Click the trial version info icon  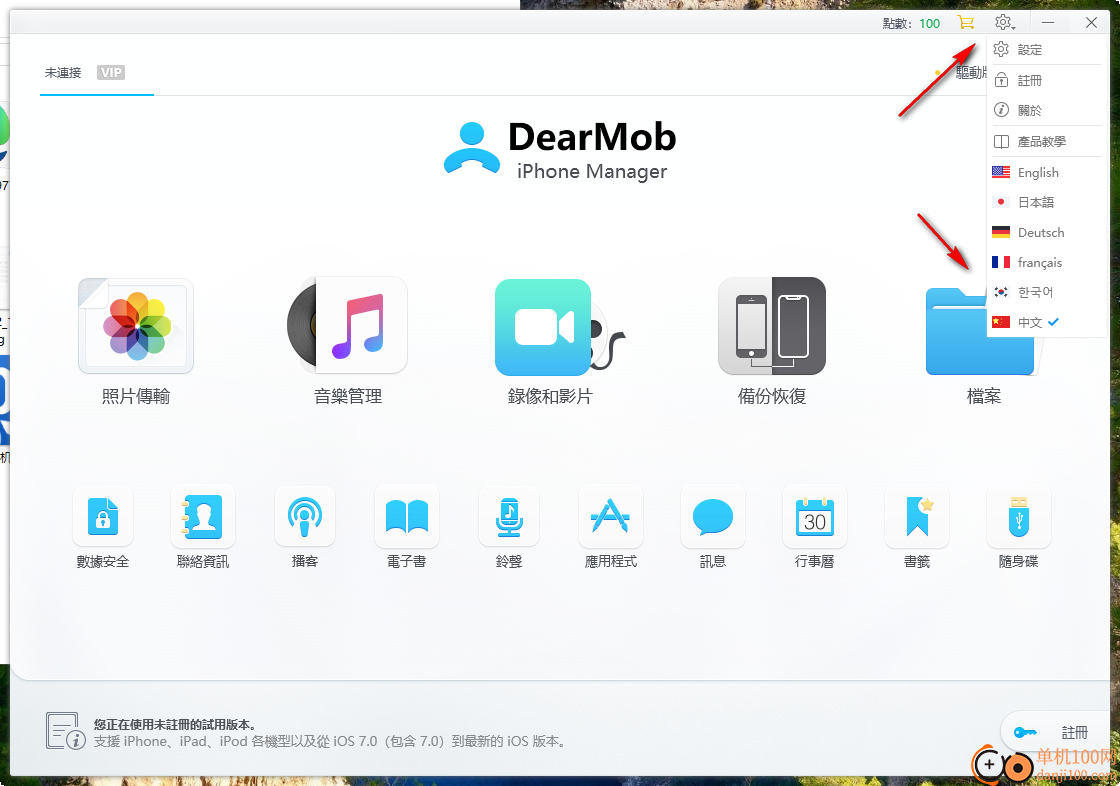[66, 731]
